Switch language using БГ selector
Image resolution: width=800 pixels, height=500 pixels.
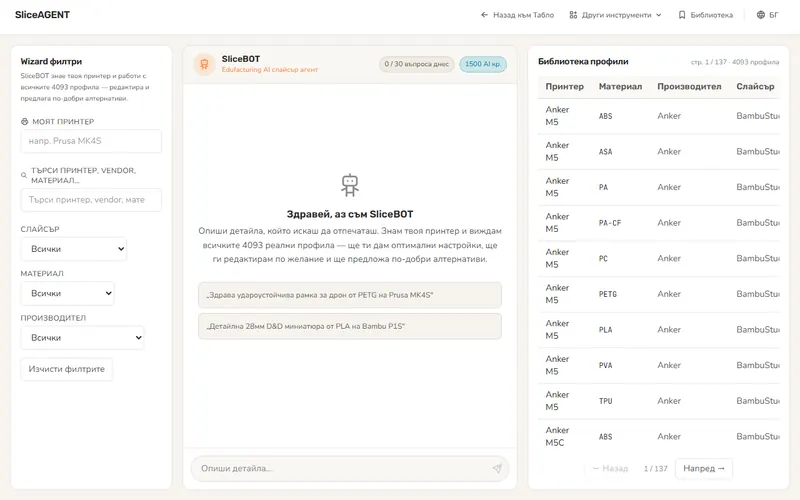point(768,15)
